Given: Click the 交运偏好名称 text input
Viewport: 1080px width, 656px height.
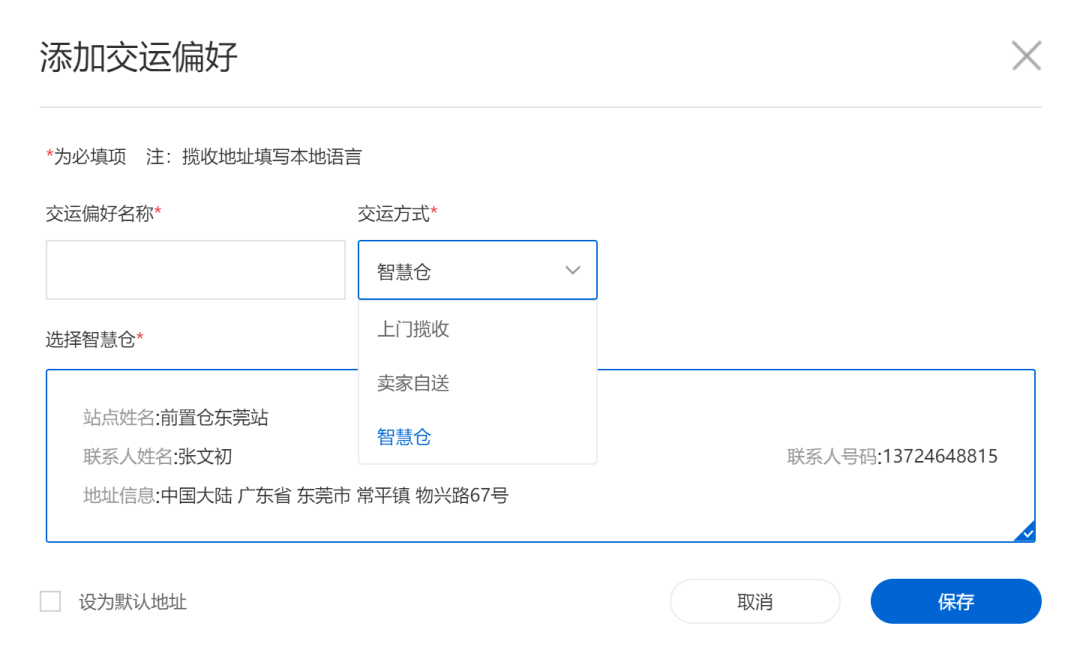Looking at the screenshot, I should [195, 270].
